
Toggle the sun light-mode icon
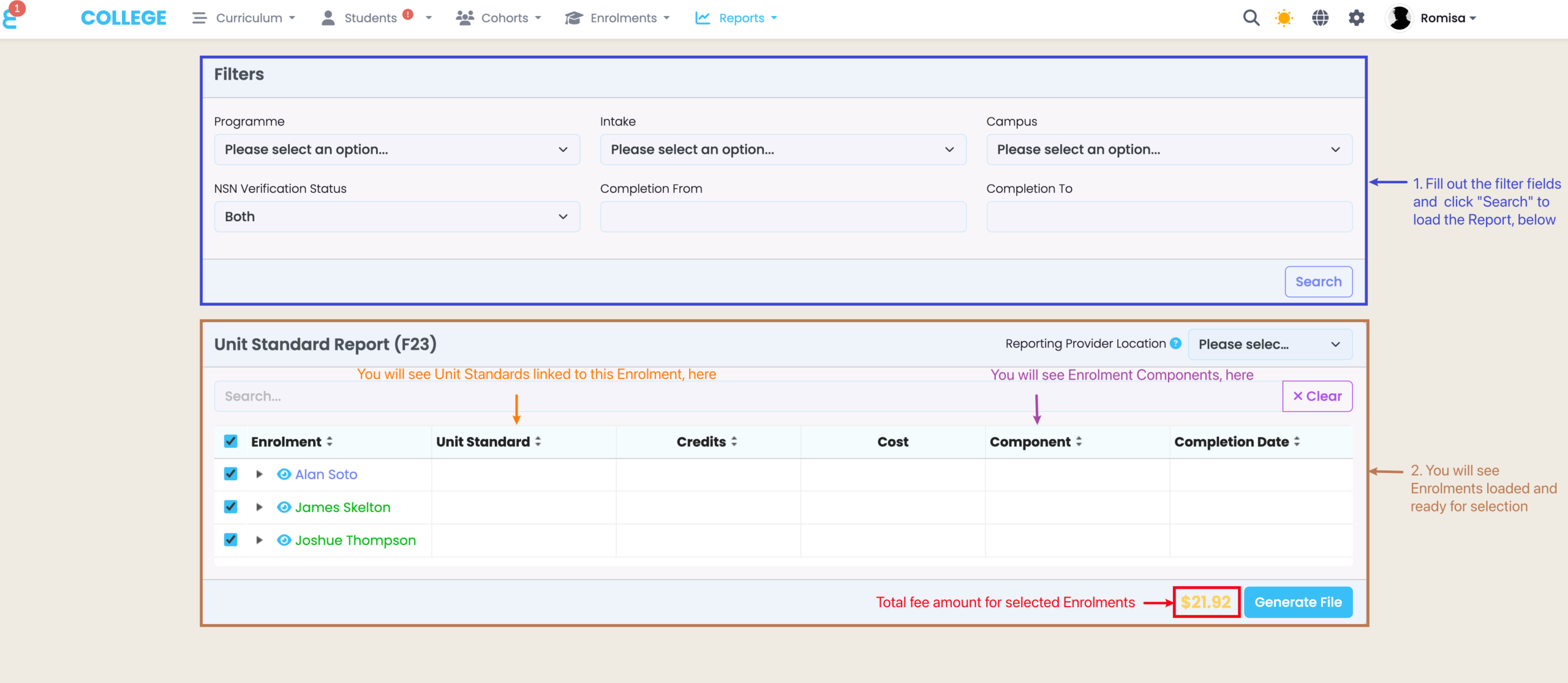click(x=1284, y=18)
